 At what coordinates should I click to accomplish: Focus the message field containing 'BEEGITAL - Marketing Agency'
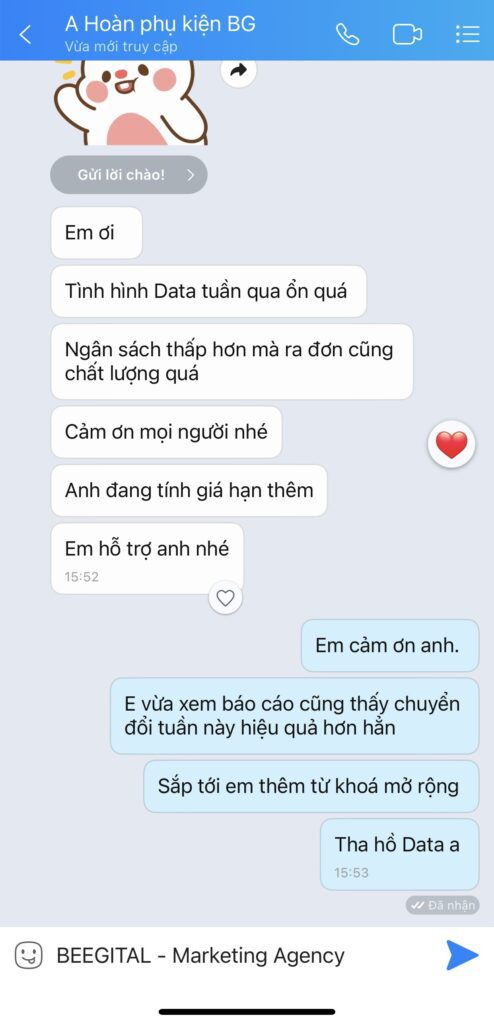pyautogui.click(x=242, y=956)
